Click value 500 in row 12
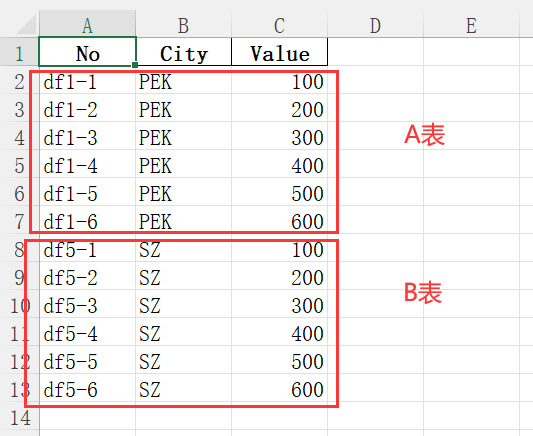 click(x=280, y=360)
